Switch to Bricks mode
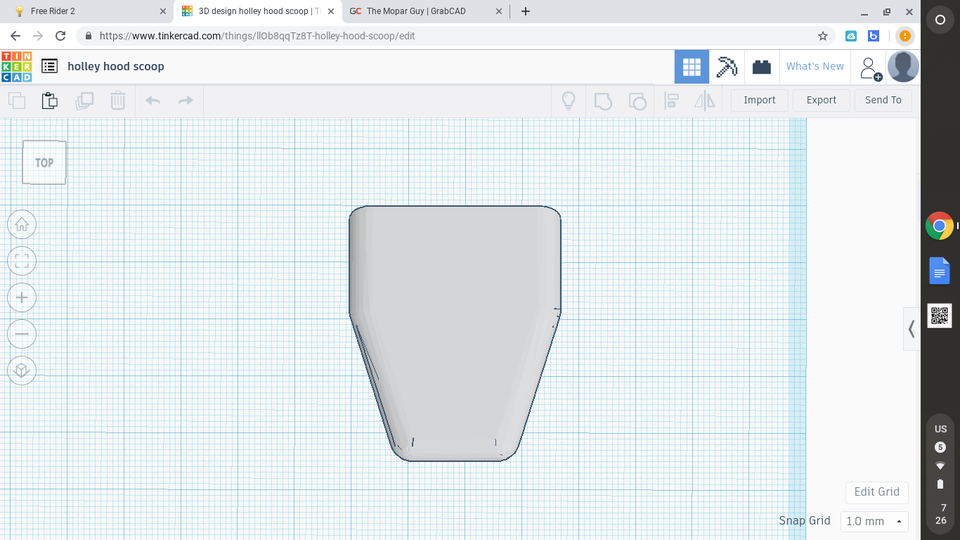 point(762,67)
